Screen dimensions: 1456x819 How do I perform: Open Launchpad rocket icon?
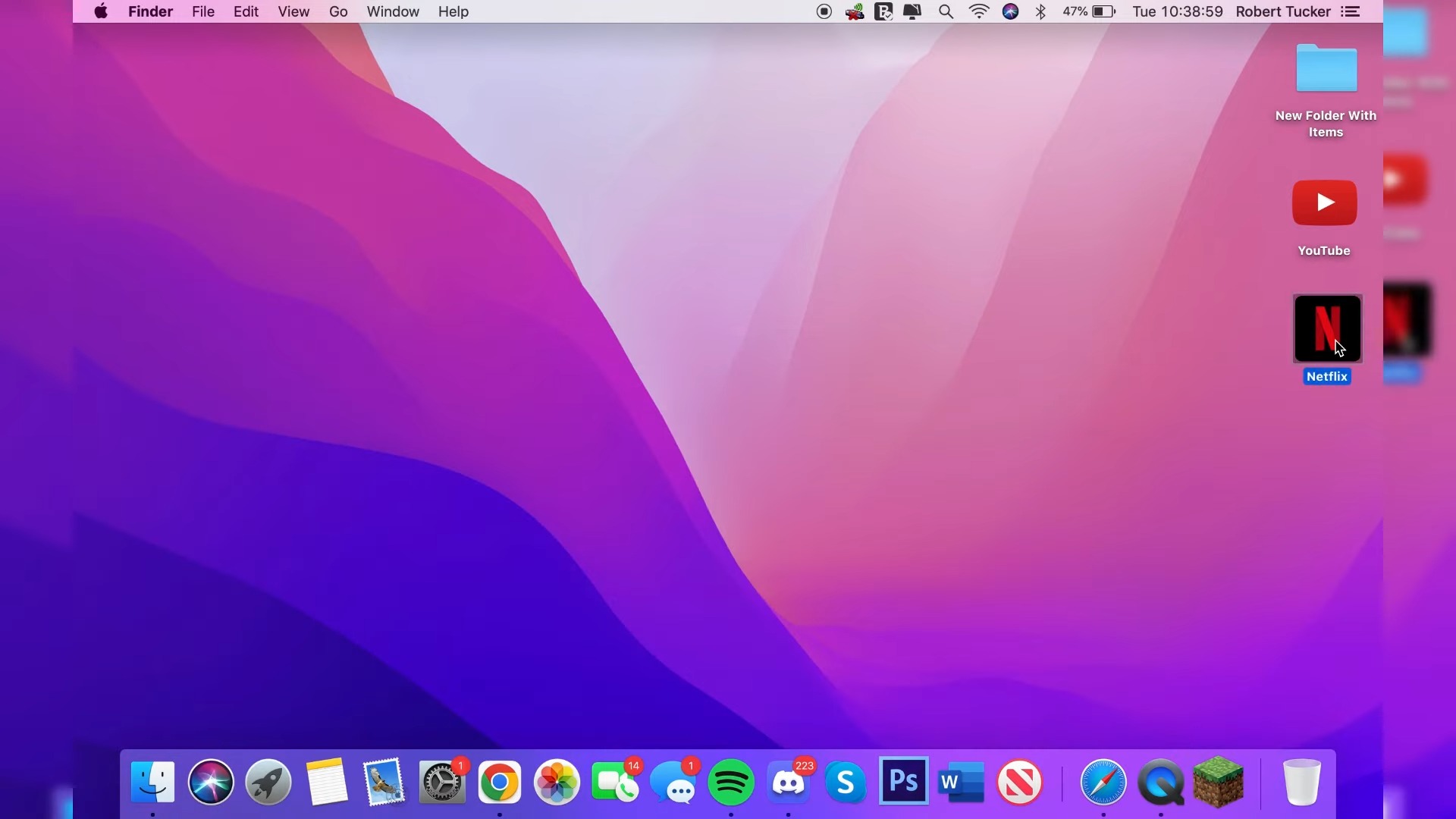pyautogui.click(x=268, y=783)
